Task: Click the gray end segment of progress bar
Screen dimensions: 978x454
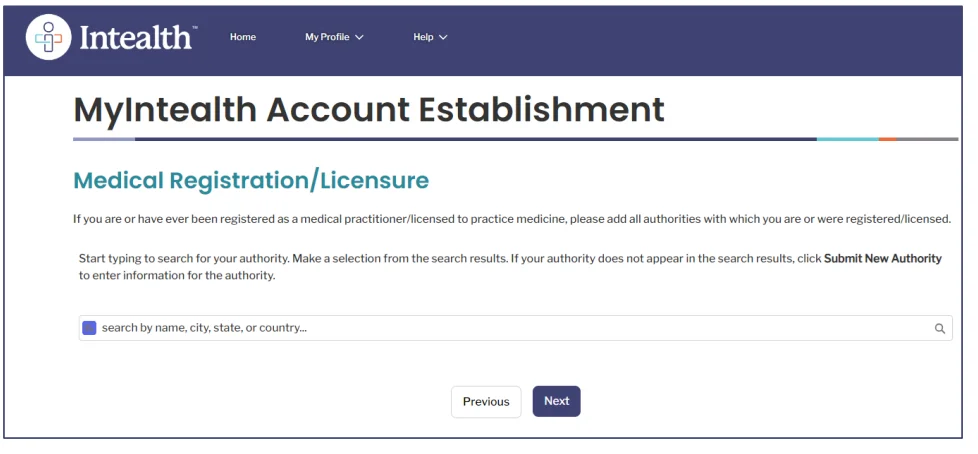Action: click(928, 139)
